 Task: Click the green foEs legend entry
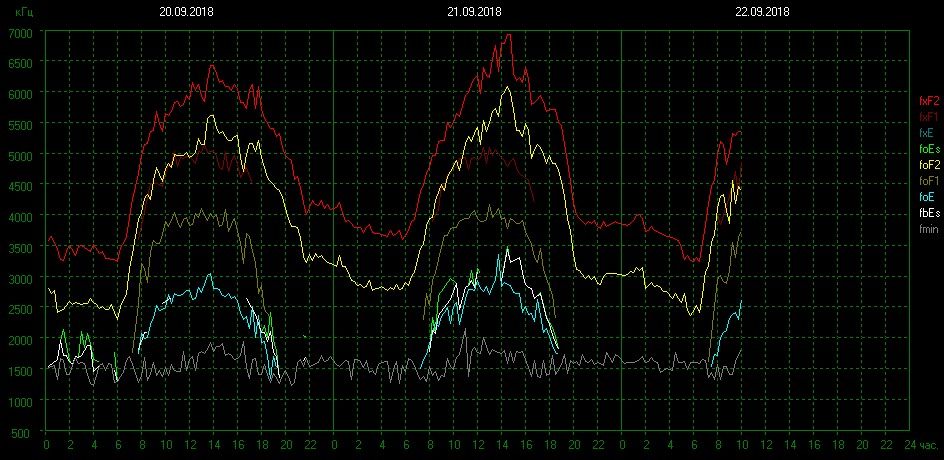[928, 148]
